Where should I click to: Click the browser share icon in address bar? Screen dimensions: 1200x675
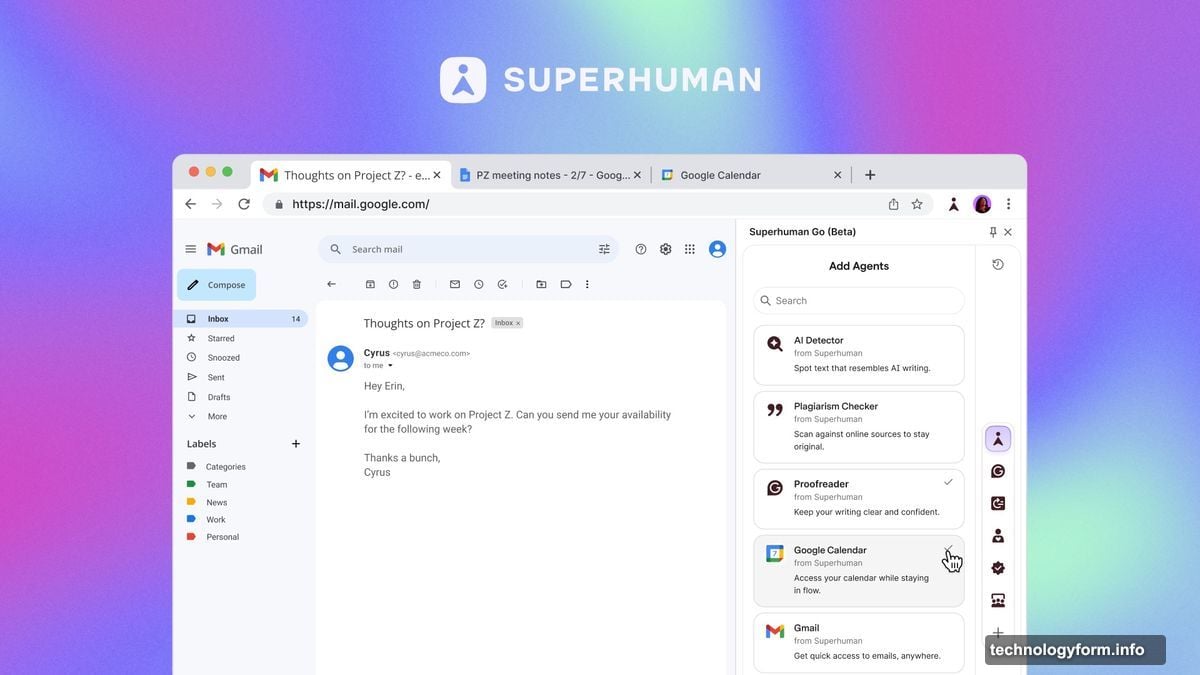[893, 204]
